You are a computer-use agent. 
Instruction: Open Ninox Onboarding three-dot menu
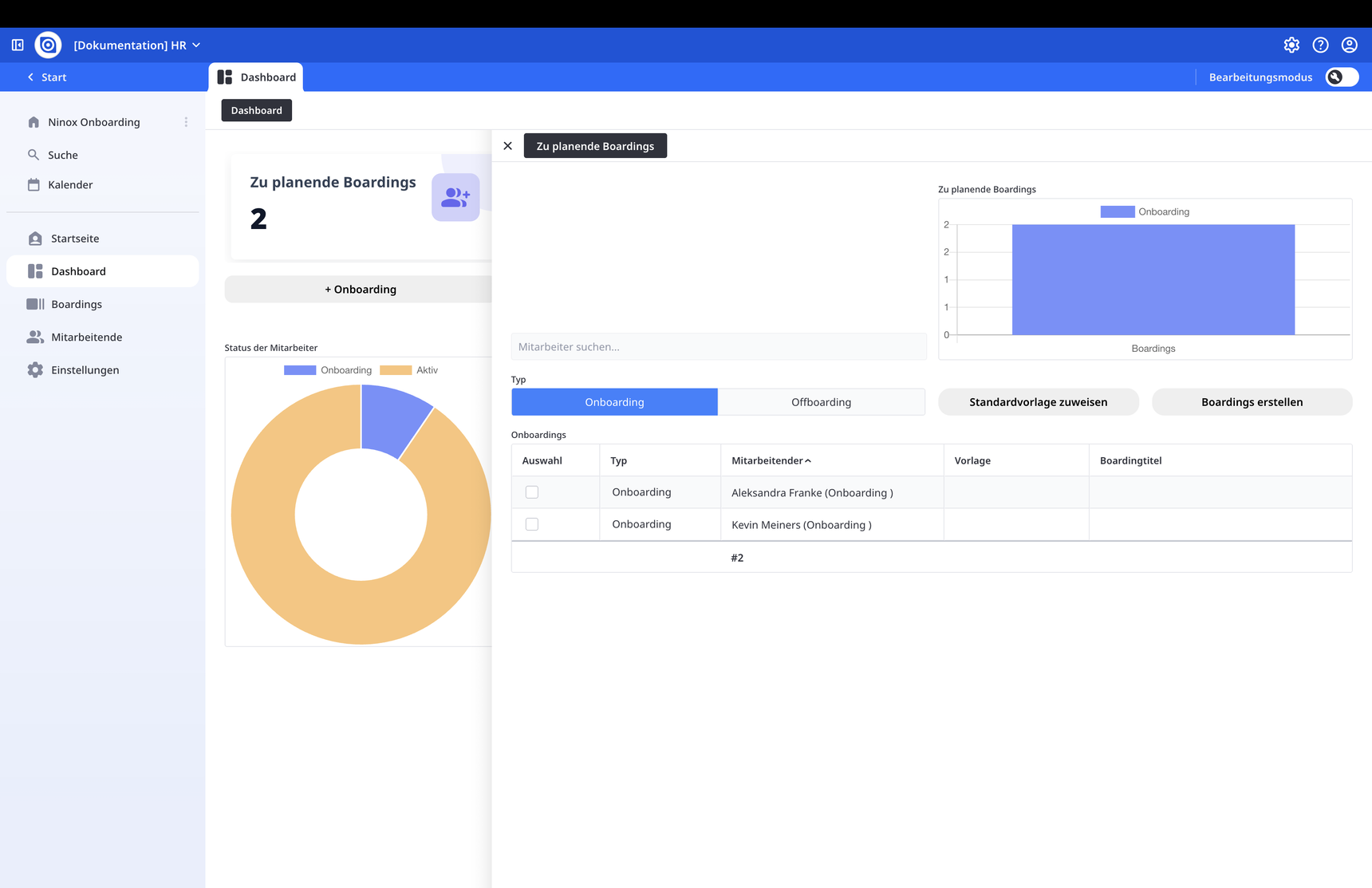tap(186, 122)
